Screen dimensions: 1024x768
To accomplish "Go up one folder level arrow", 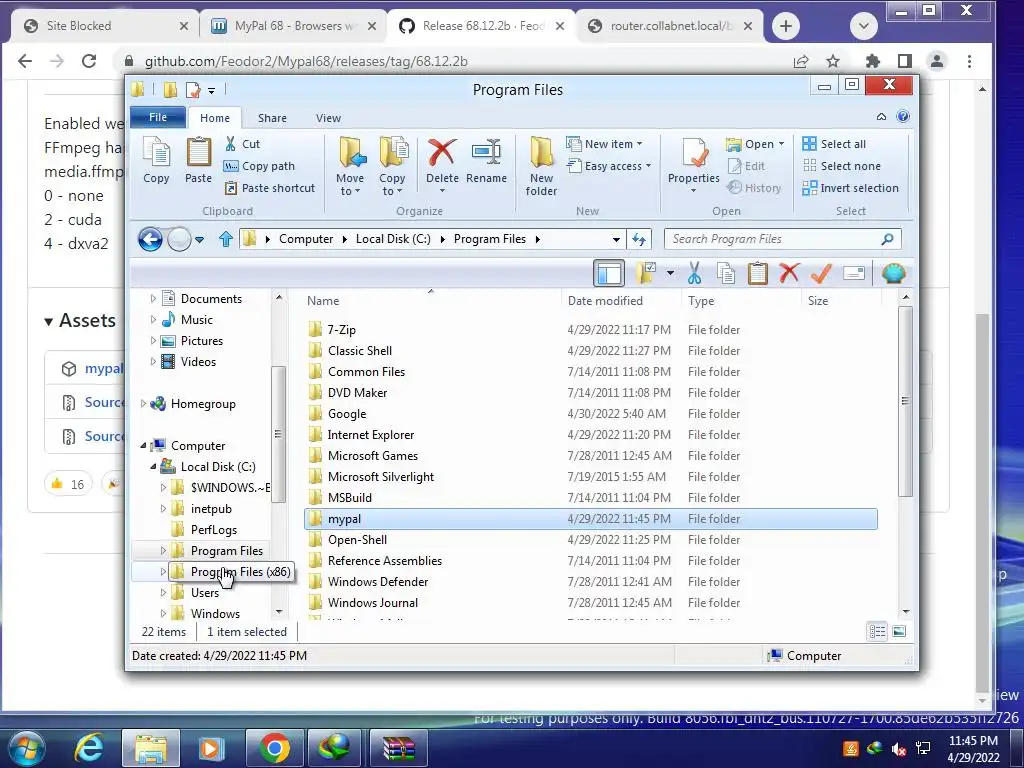I will [x=226, y=239].
